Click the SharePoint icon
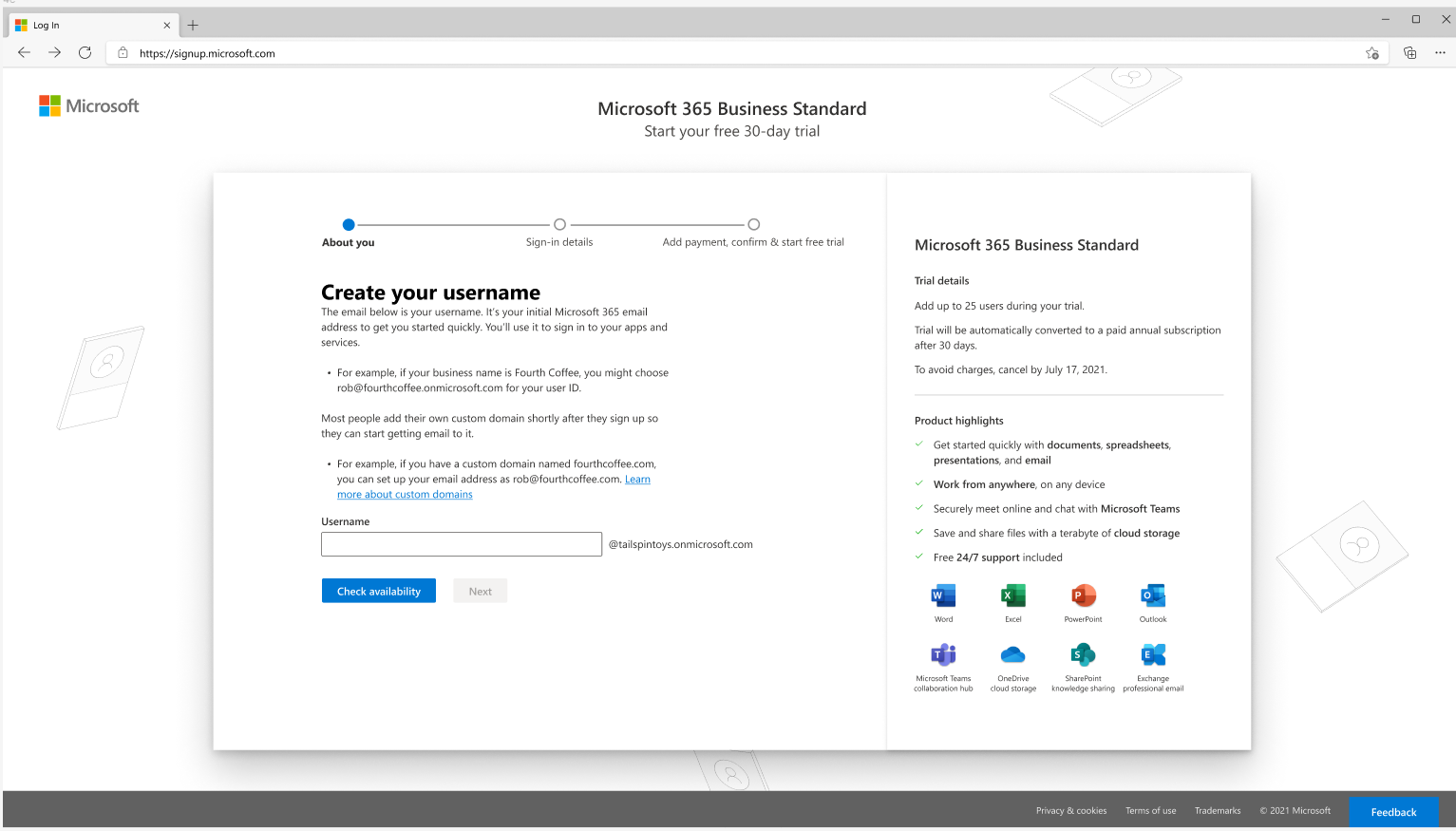The height and width of the screenshot is (831, 1456). pos(1084,654)
